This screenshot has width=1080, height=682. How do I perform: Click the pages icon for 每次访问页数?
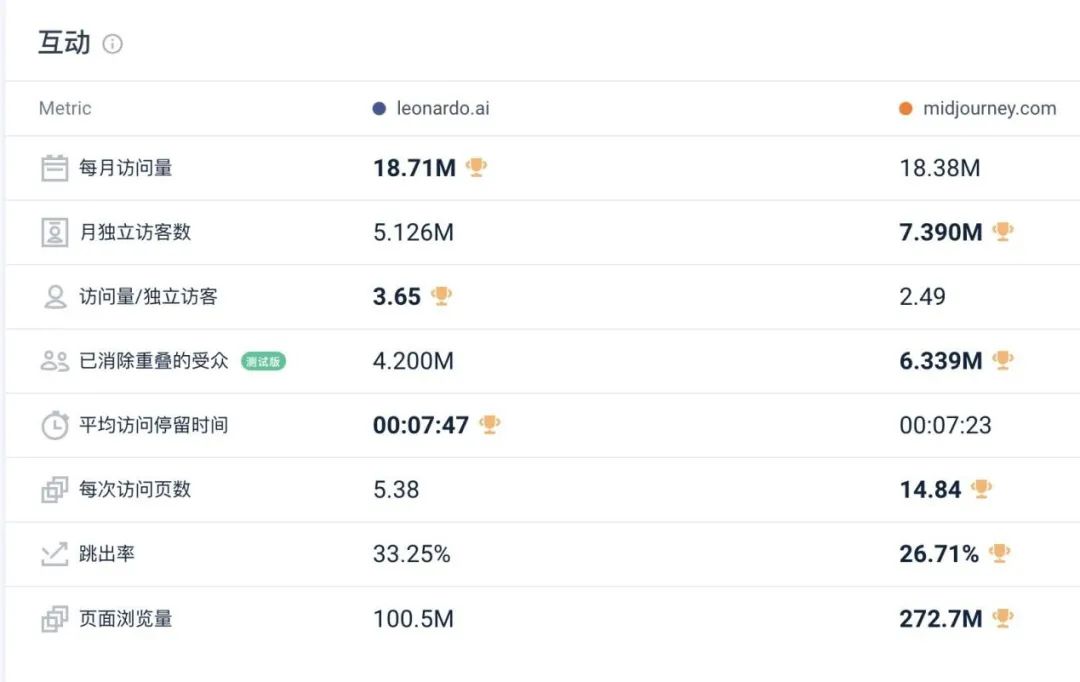click(54, 490)
